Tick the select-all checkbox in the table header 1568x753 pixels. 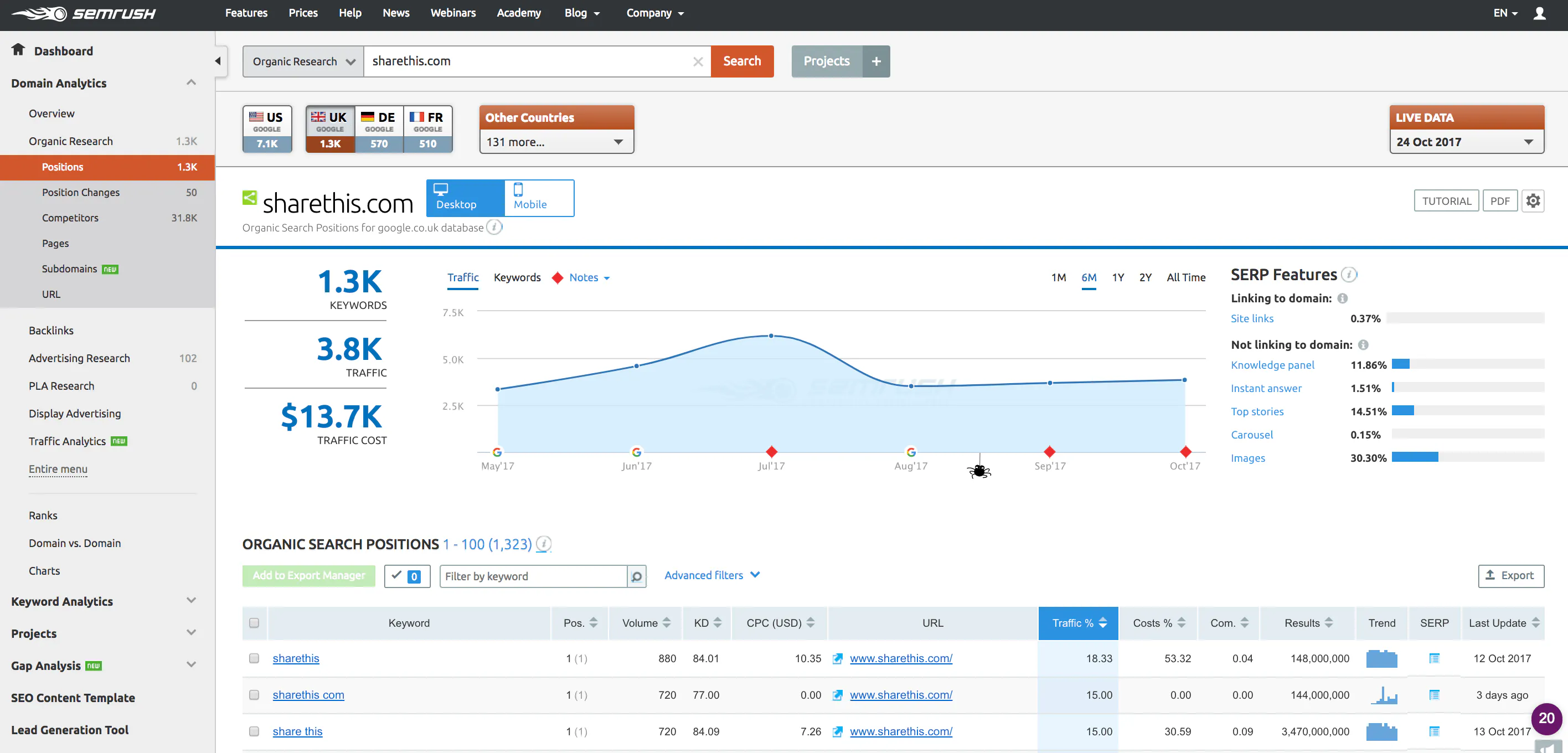[254, 623]
